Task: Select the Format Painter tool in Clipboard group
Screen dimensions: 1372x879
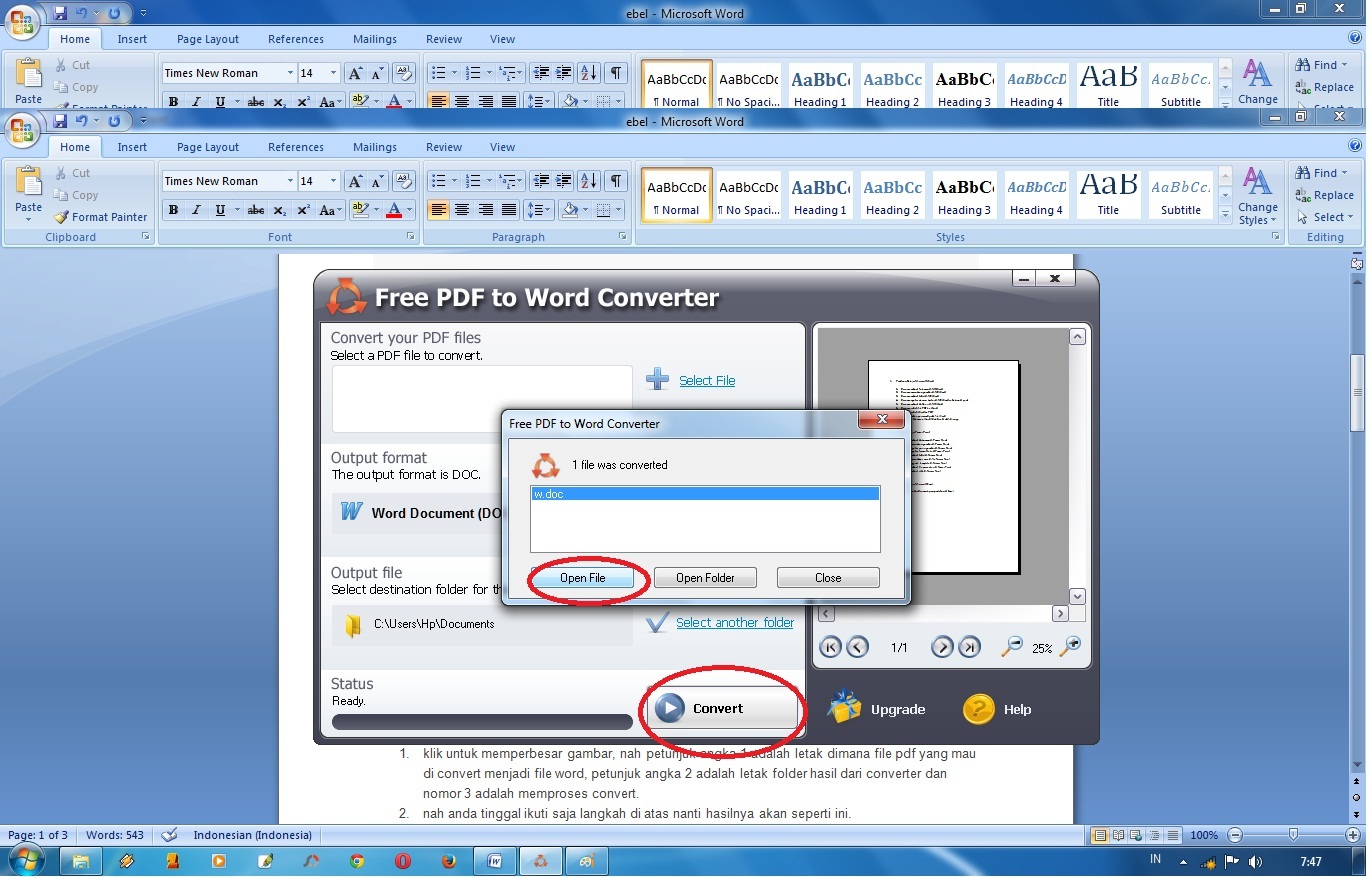Action: point(100,217)
